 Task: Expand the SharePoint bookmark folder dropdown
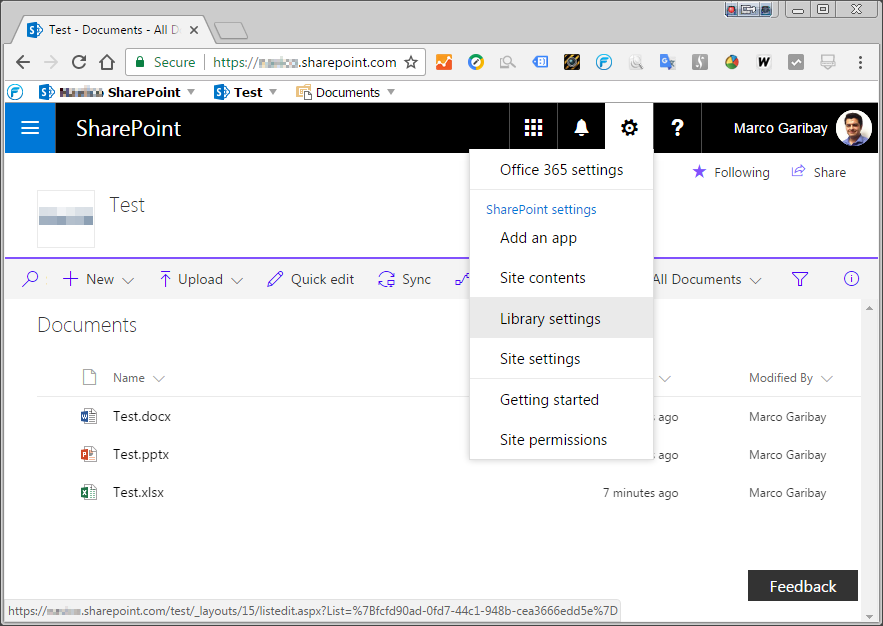[x=191, y=92]
